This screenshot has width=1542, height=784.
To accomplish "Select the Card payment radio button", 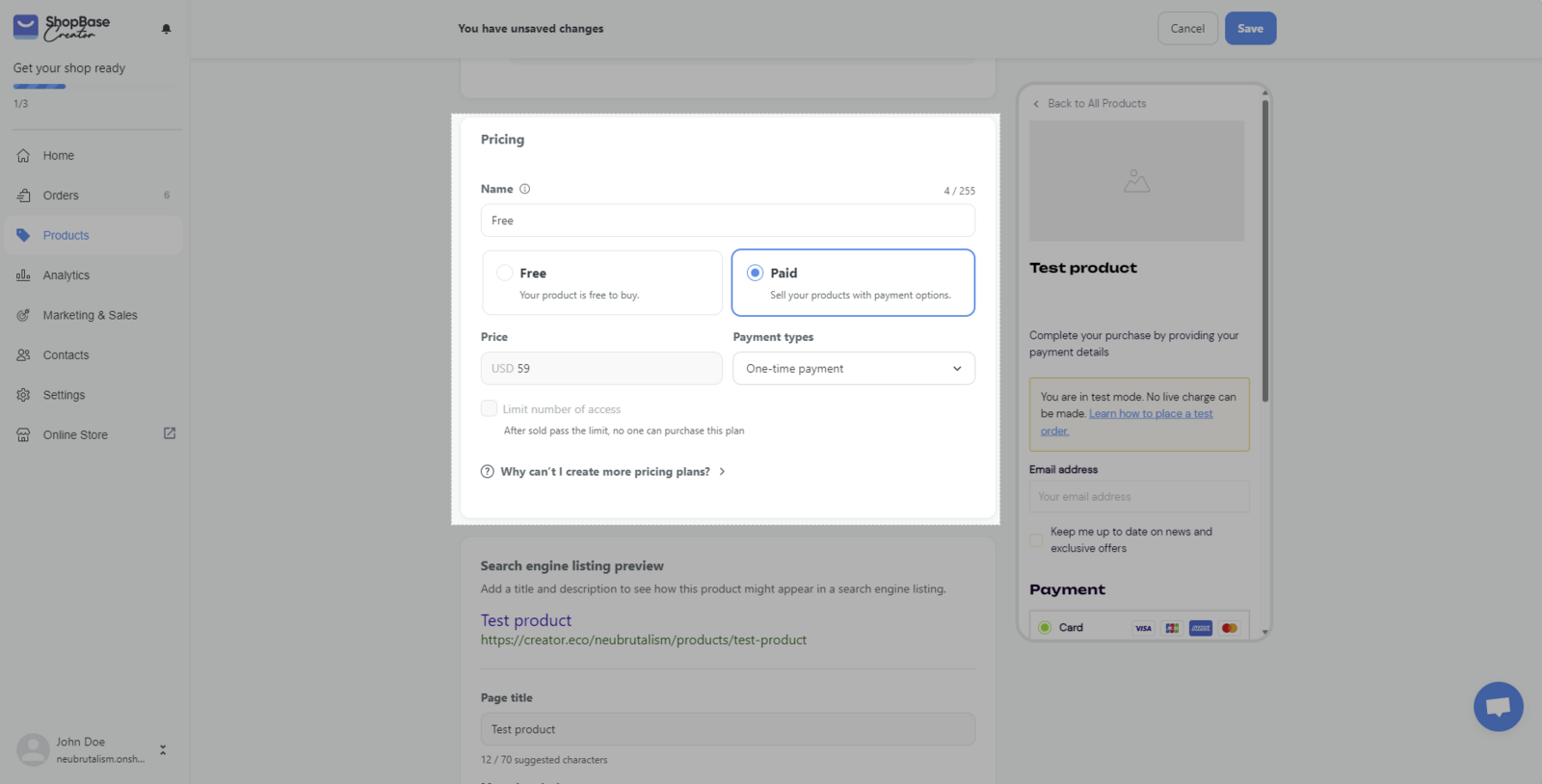I will click(x=1045, y=628).
